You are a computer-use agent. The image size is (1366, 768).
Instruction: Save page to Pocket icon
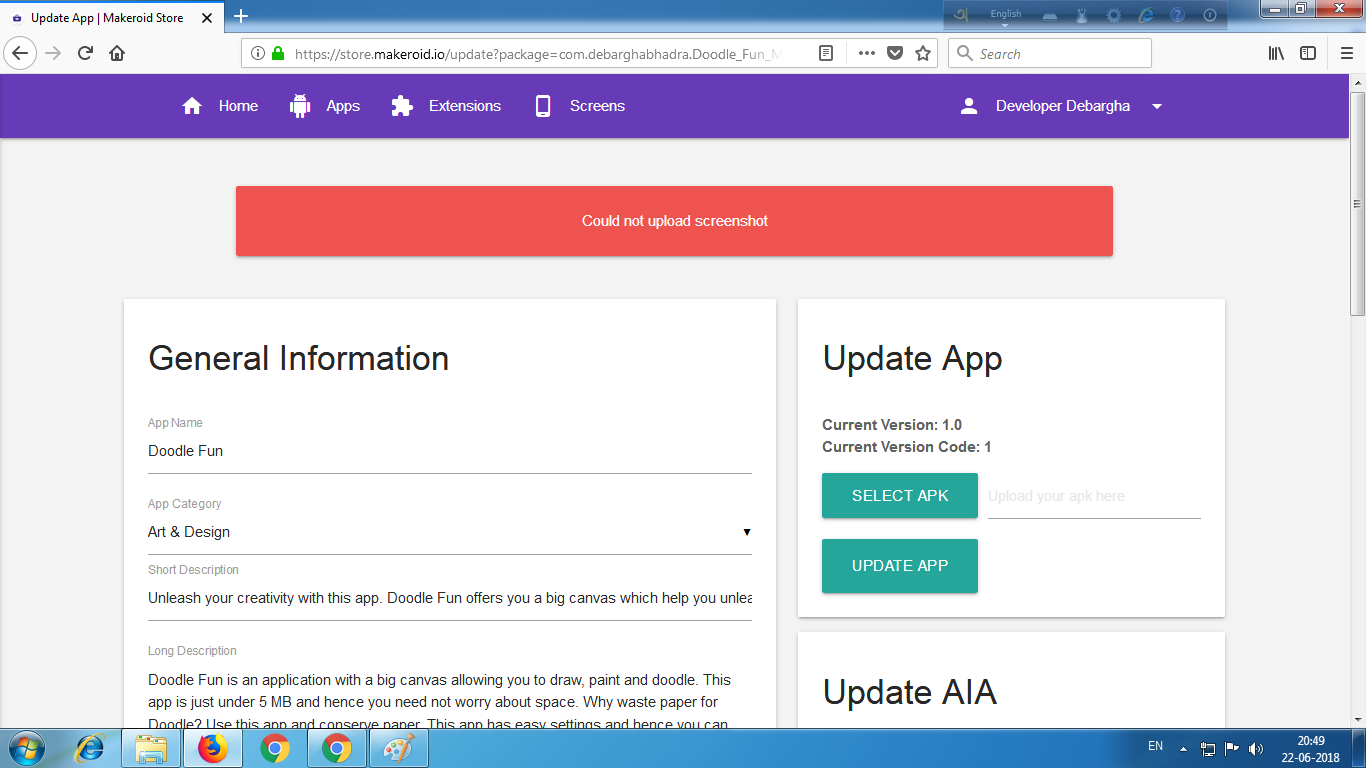coord(895,54)
